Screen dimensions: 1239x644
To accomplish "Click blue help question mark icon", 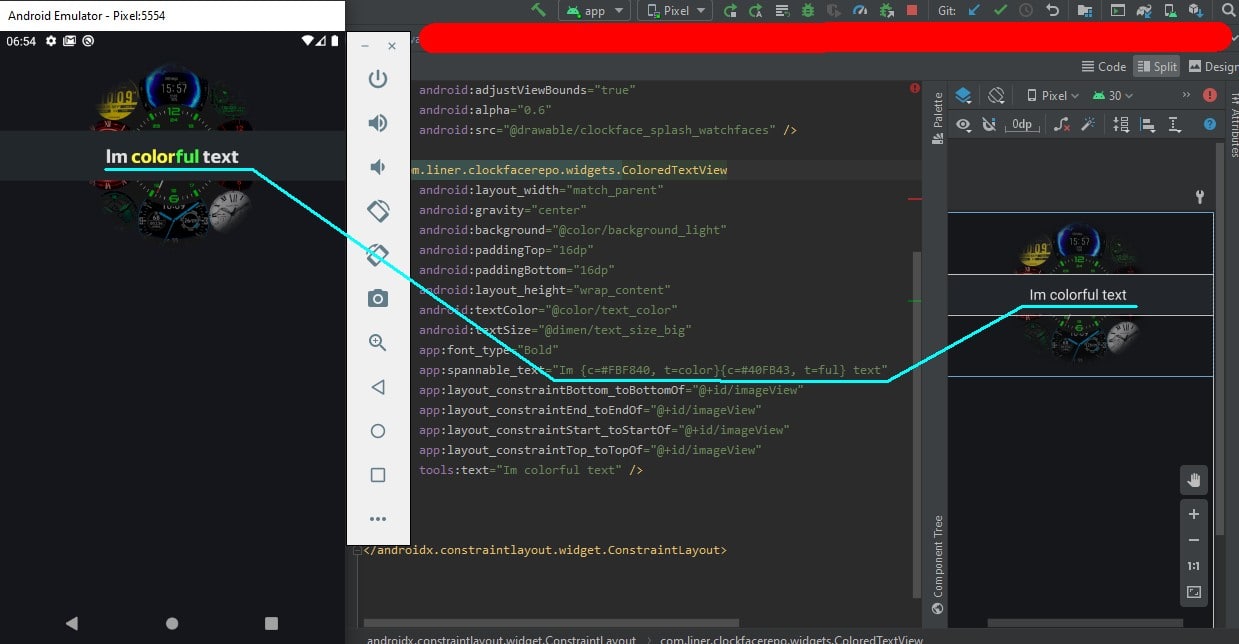I will pos(1210,125).
